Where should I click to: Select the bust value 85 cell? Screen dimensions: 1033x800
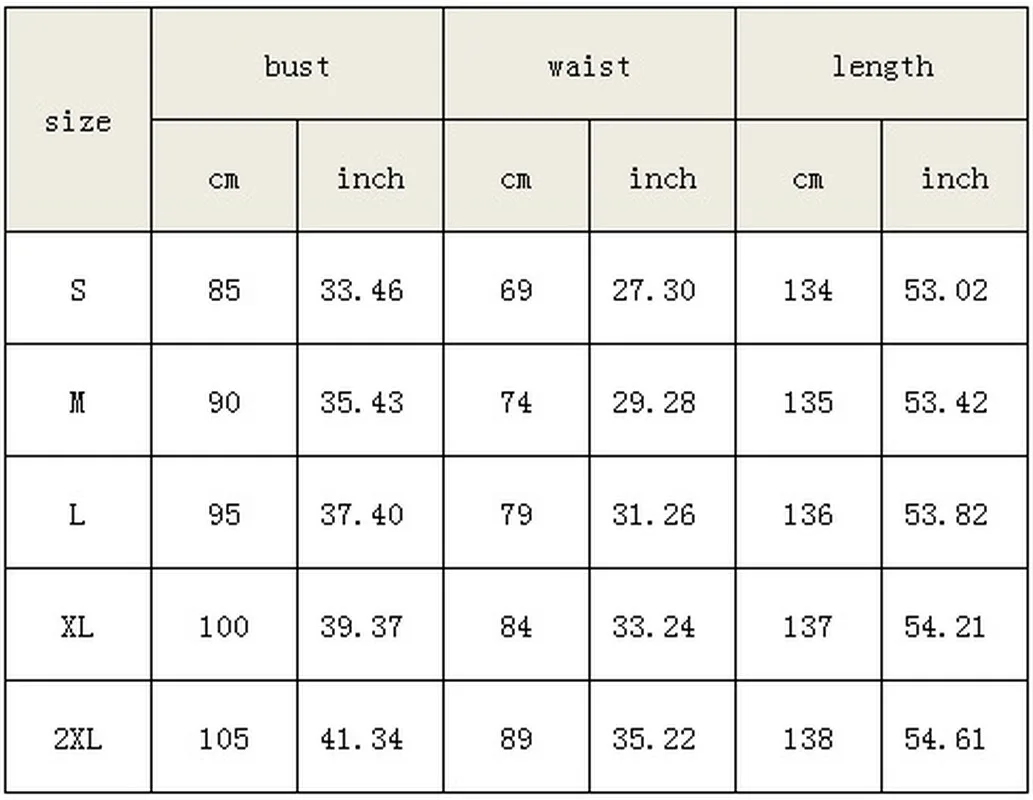tap(224, 290)
